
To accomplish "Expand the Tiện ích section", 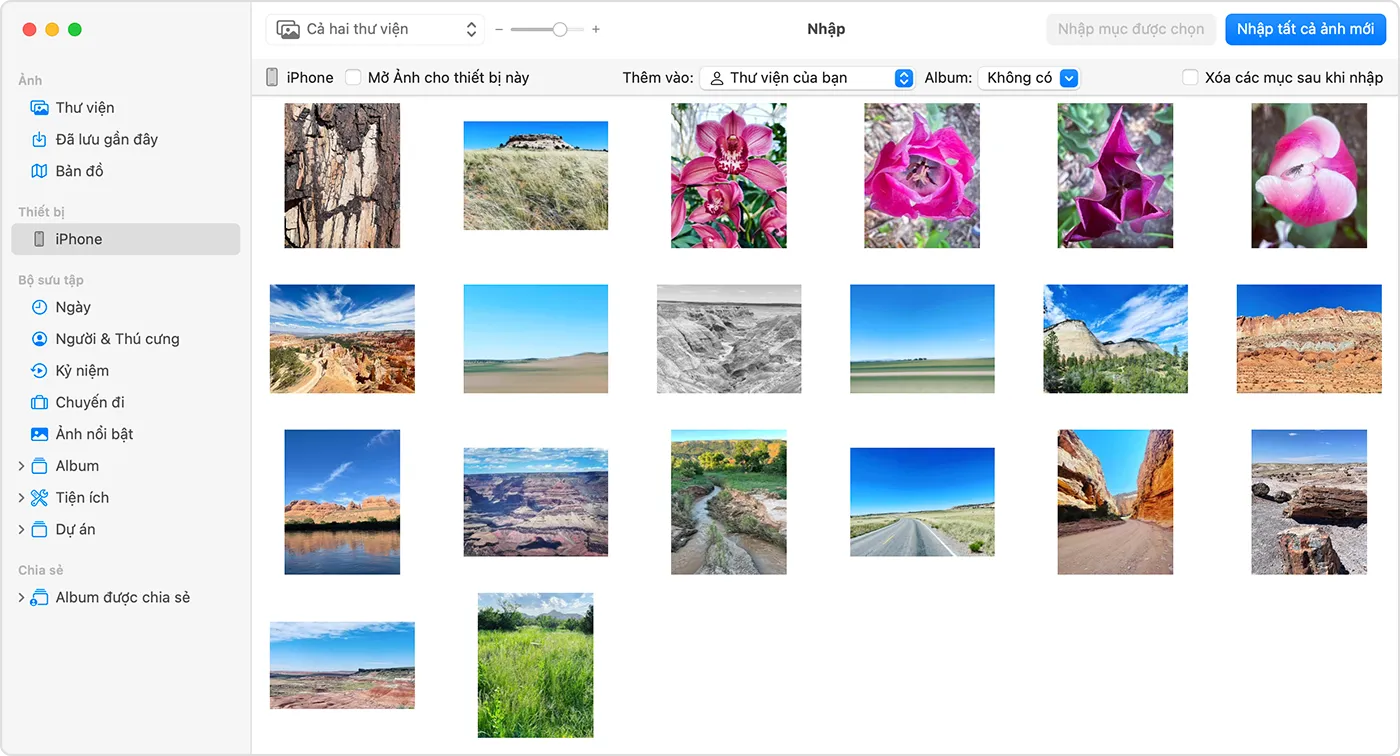I will point(20,497).
